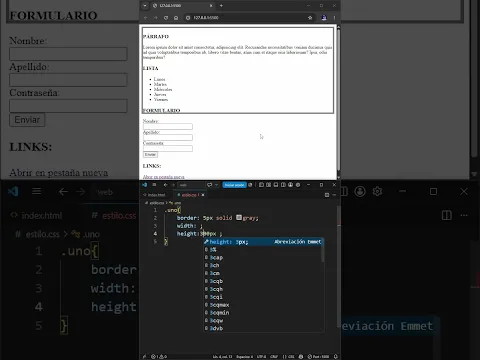Choose the 3cqb unit suggestion

(263, 281)
